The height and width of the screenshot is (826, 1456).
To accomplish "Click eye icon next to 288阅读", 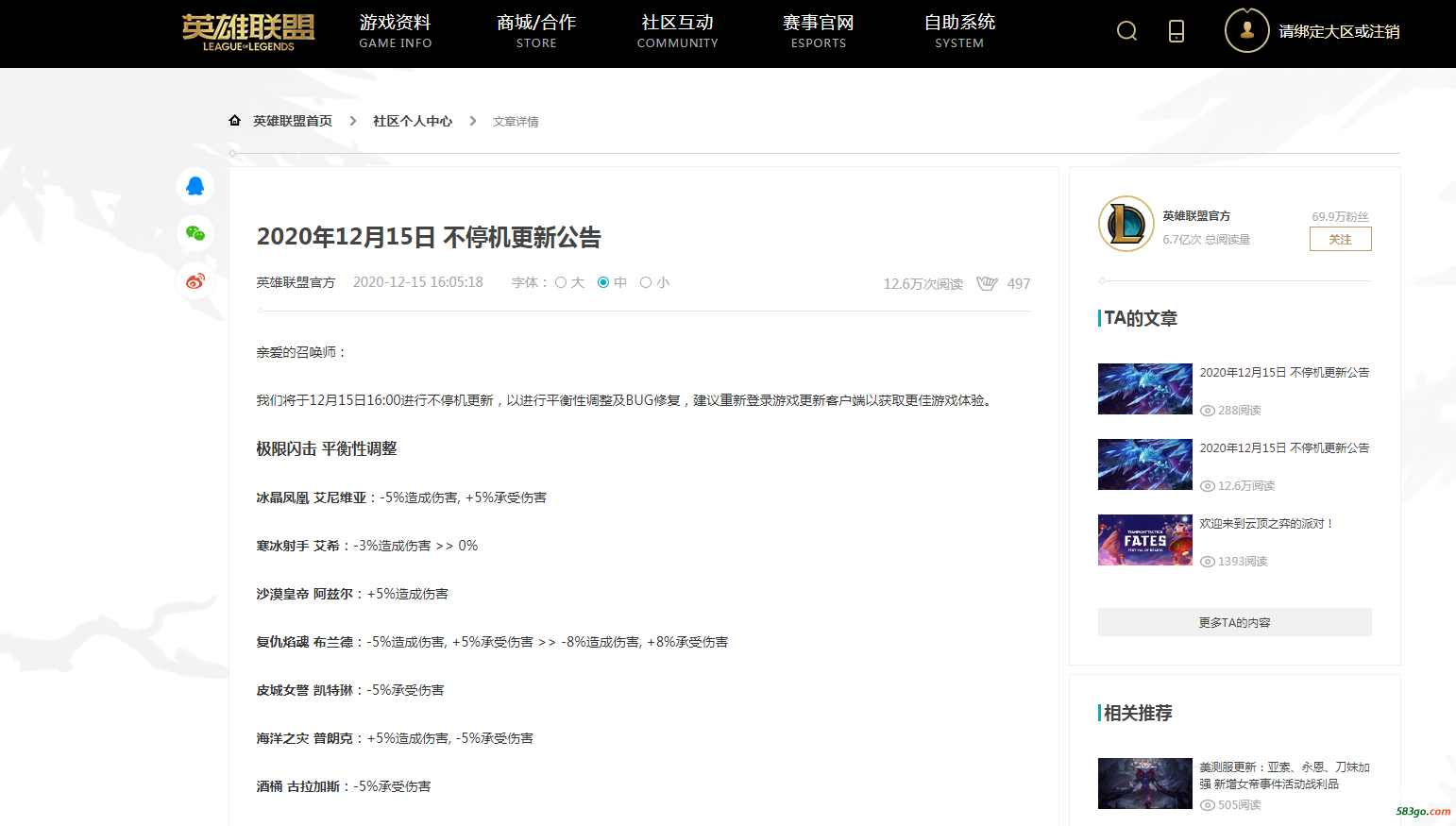I will click(x=1208, y=411).
